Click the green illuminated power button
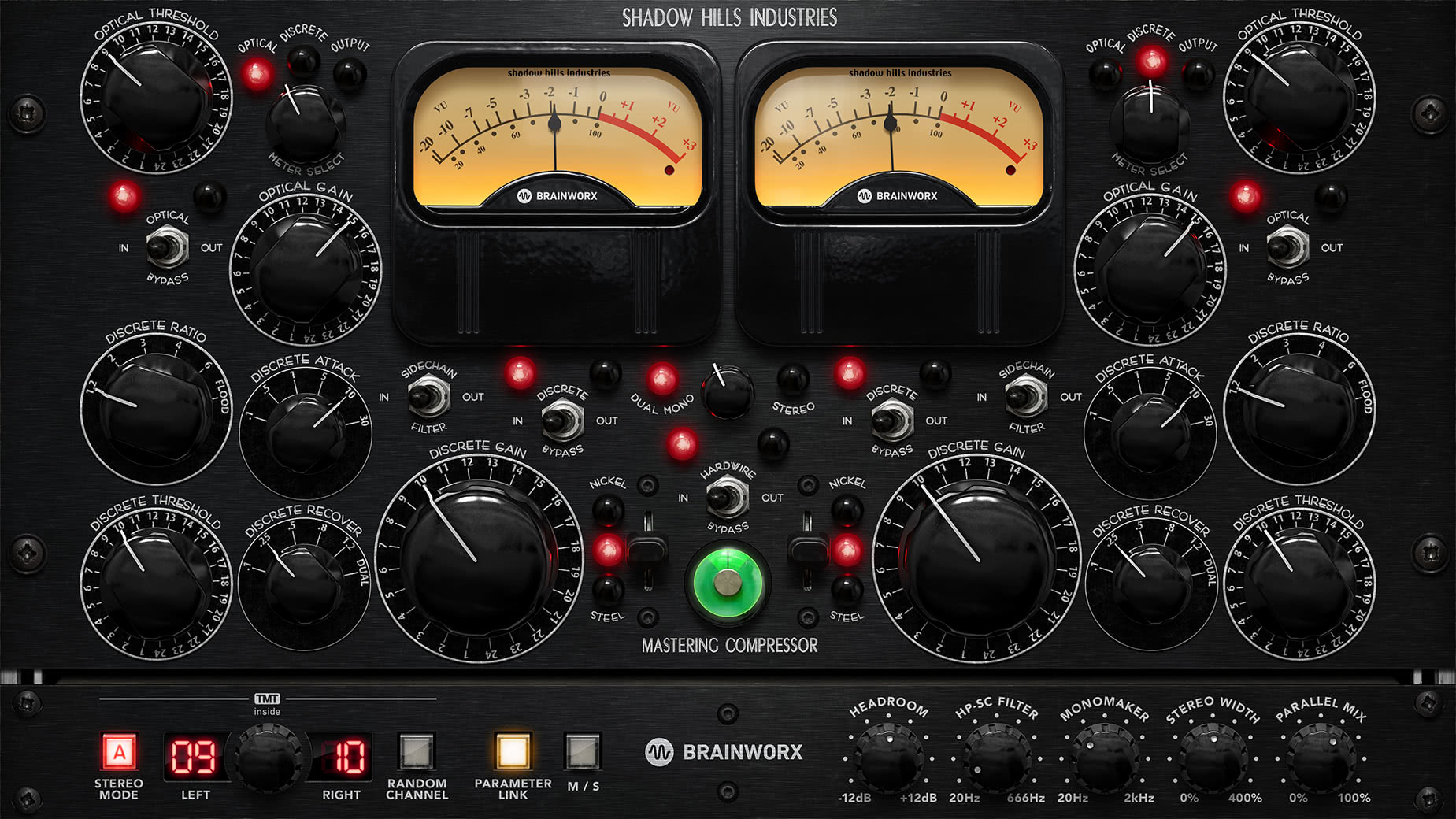Screen dimensions: 1456x819 (x=728, y=584)
